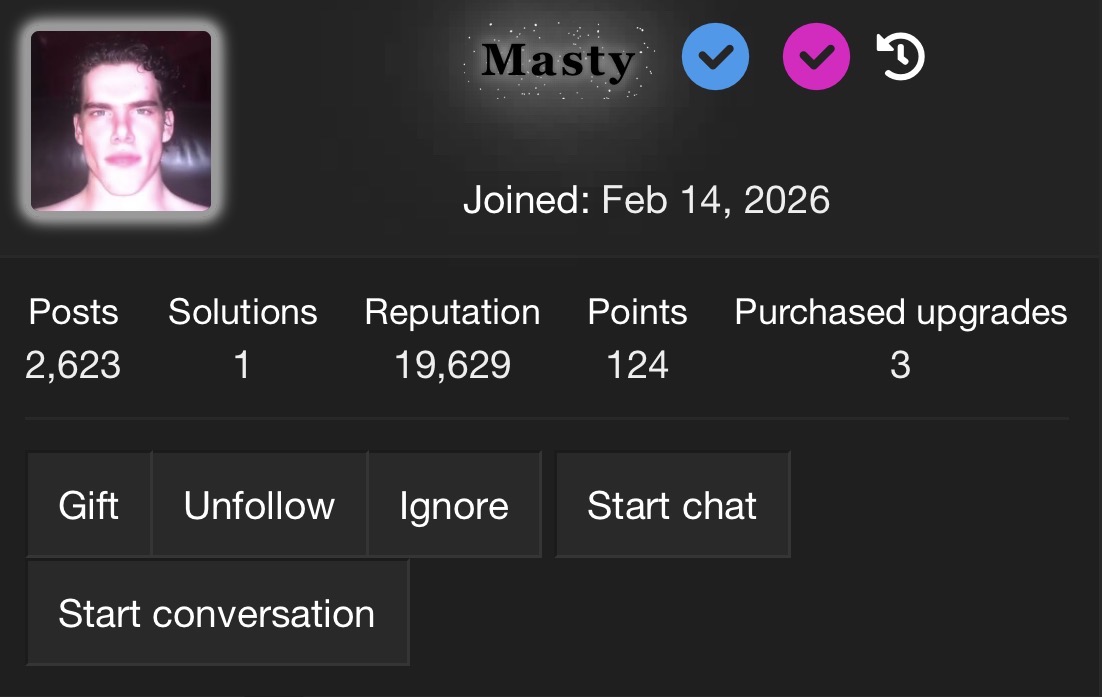Open the username history clock icon
The height and width of the screenshot is (697, 1102).
[x=900, y=56]
